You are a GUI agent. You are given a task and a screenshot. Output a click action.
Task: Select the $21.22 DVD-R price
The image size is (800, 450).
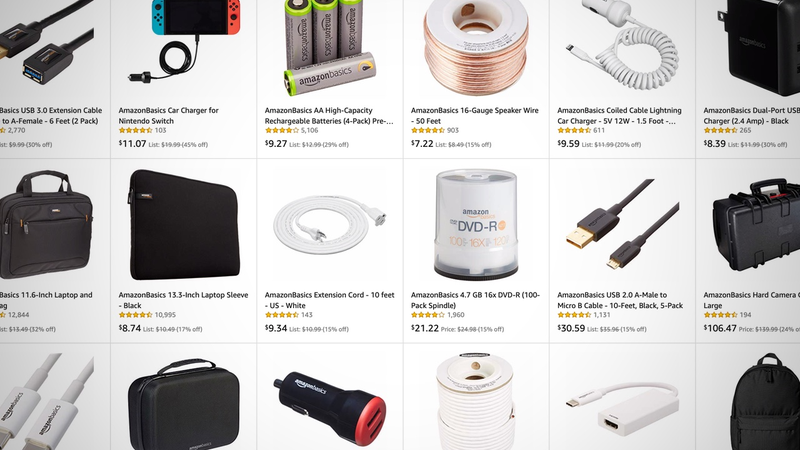point(424,328)
